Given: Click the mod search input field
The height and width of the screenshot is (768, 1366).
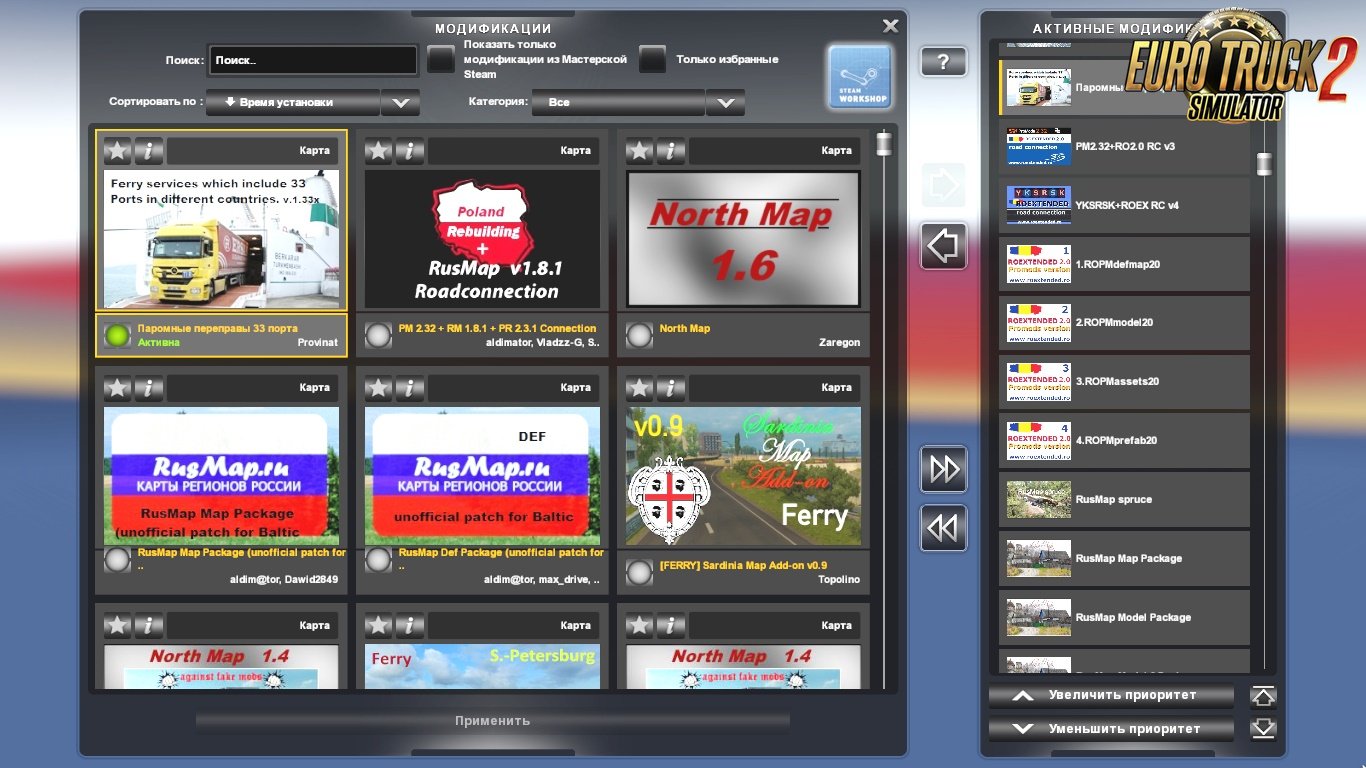Looking at the screenshot, I should pyautogui.click(x=312, y=60).
